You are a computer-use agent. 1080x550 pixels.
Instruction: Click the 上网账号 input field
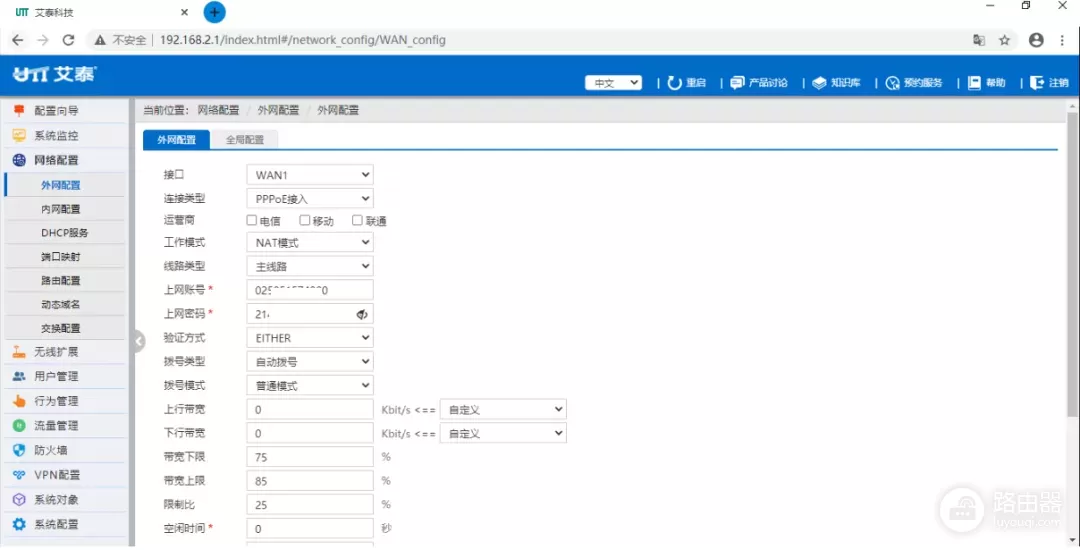(x=309, y=290)
